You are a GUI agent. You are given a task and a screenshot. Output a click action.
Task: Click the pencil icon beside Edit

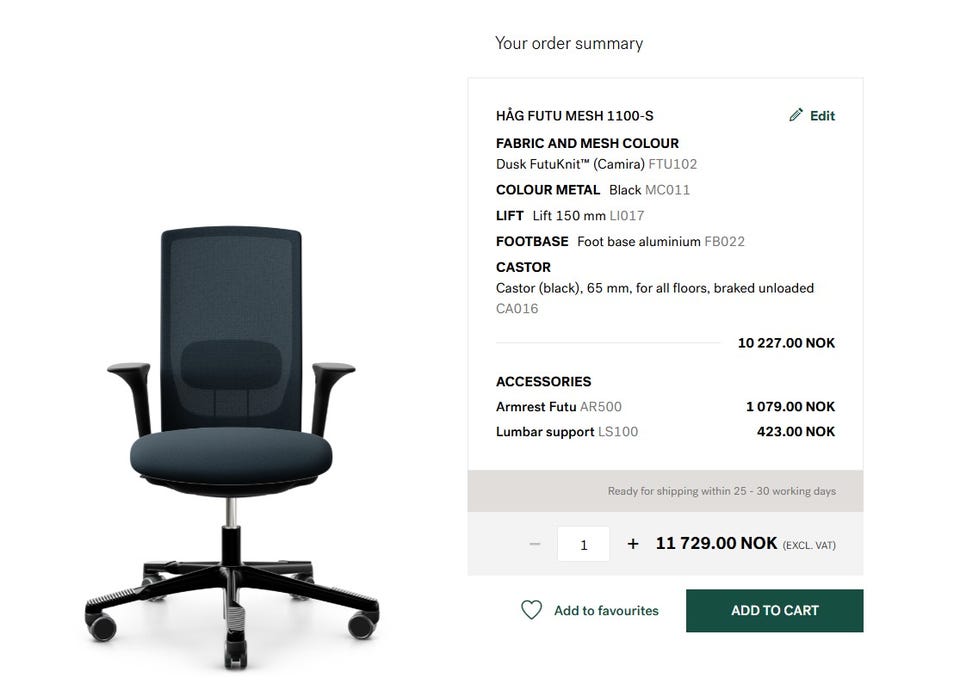click(796, 115)
